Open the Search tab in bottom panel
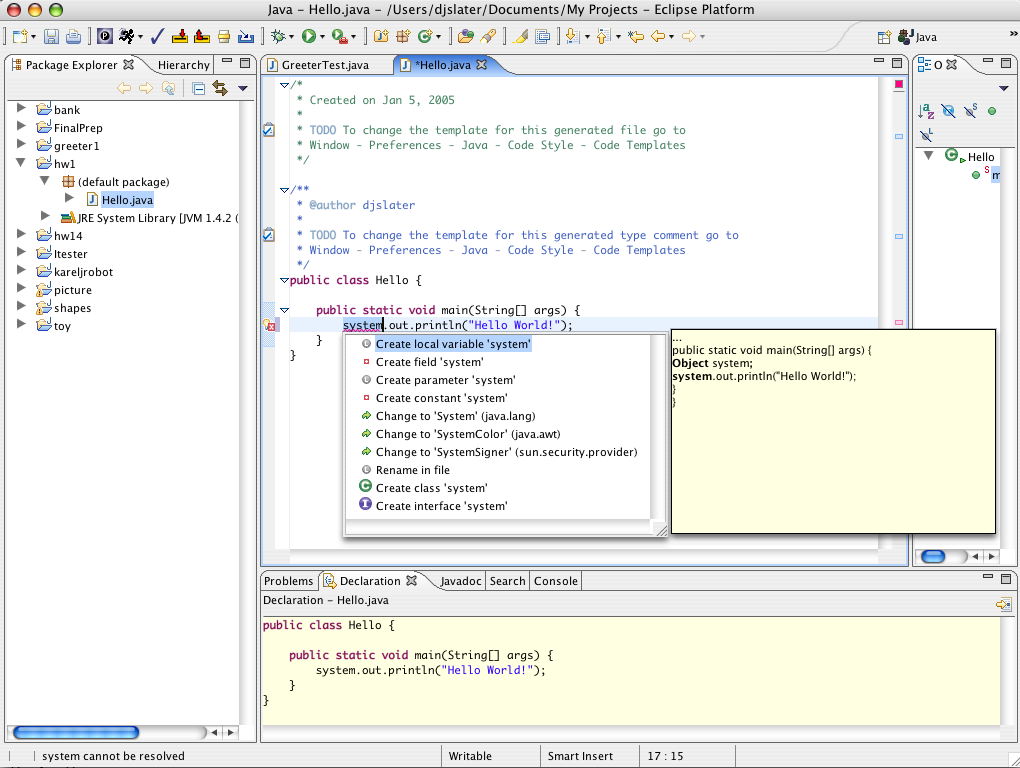The image size is (1020, 768). pos(507,581)
